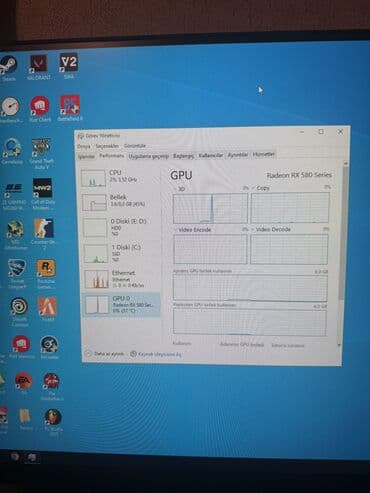Open the Dosya menu in Task Manager
This screenshot has width=370, height=493.
pyautogui.click(x=84, y=146)
